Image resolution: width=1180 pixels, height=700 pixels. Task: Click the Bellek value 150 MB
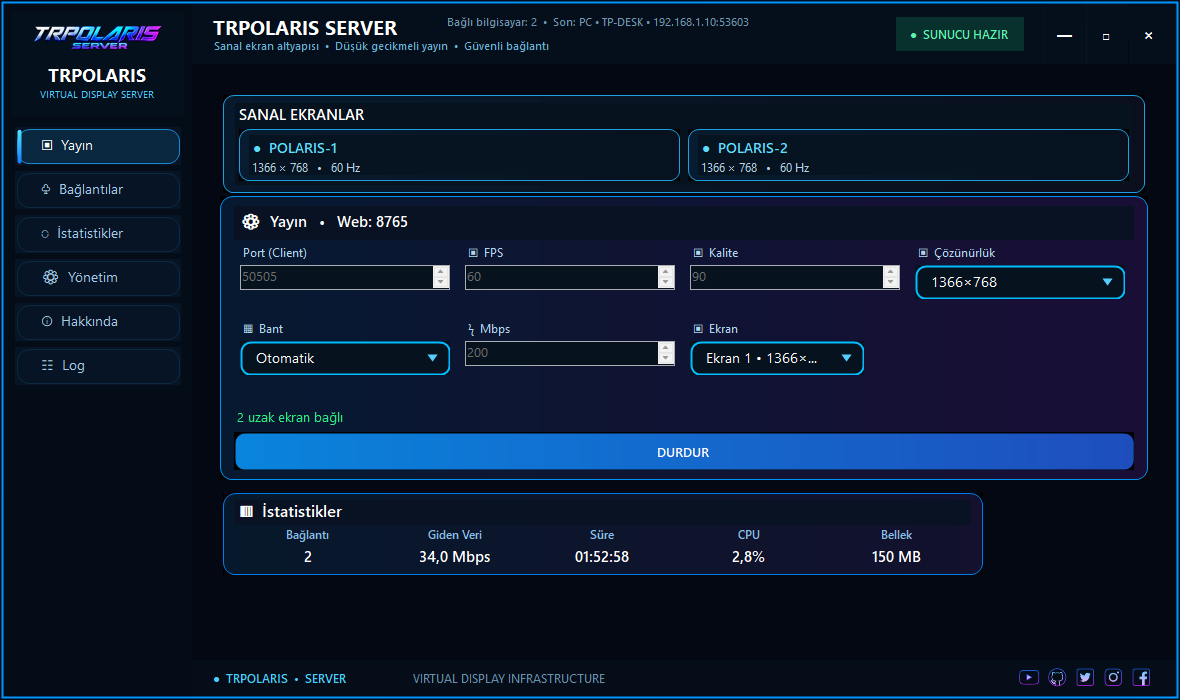tap(896, 557)
